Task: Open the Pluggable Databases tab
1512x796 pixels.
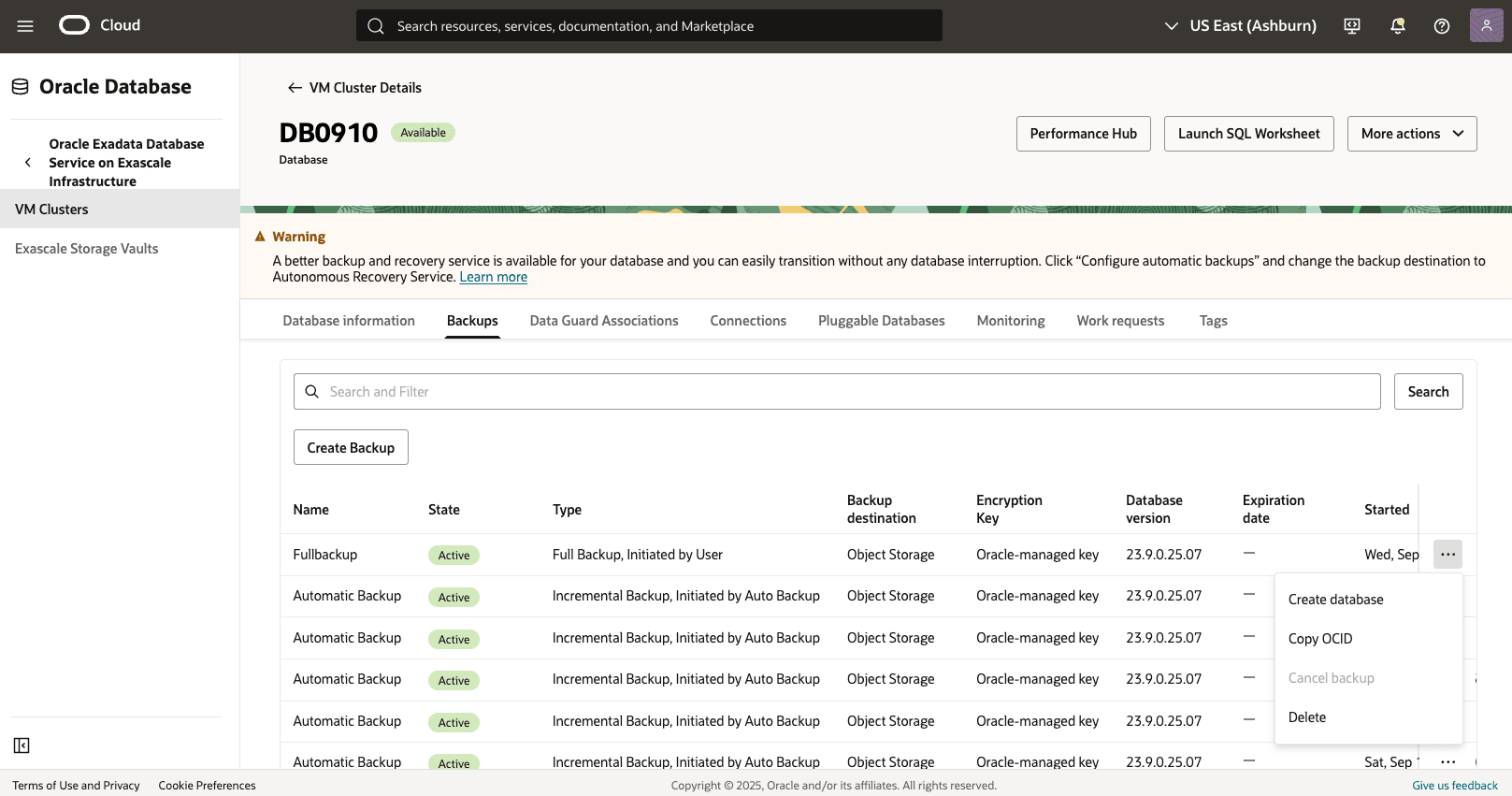Action: [x=882, y=321]
